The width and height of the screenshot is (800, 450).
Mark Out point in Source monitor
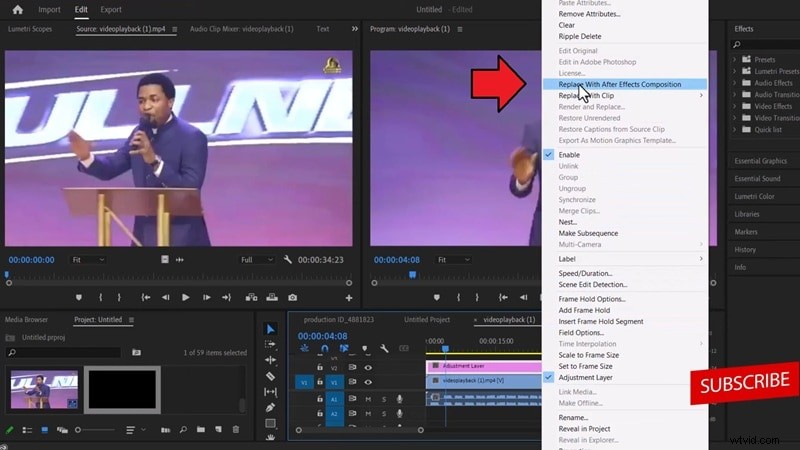[x=119, y=297]
